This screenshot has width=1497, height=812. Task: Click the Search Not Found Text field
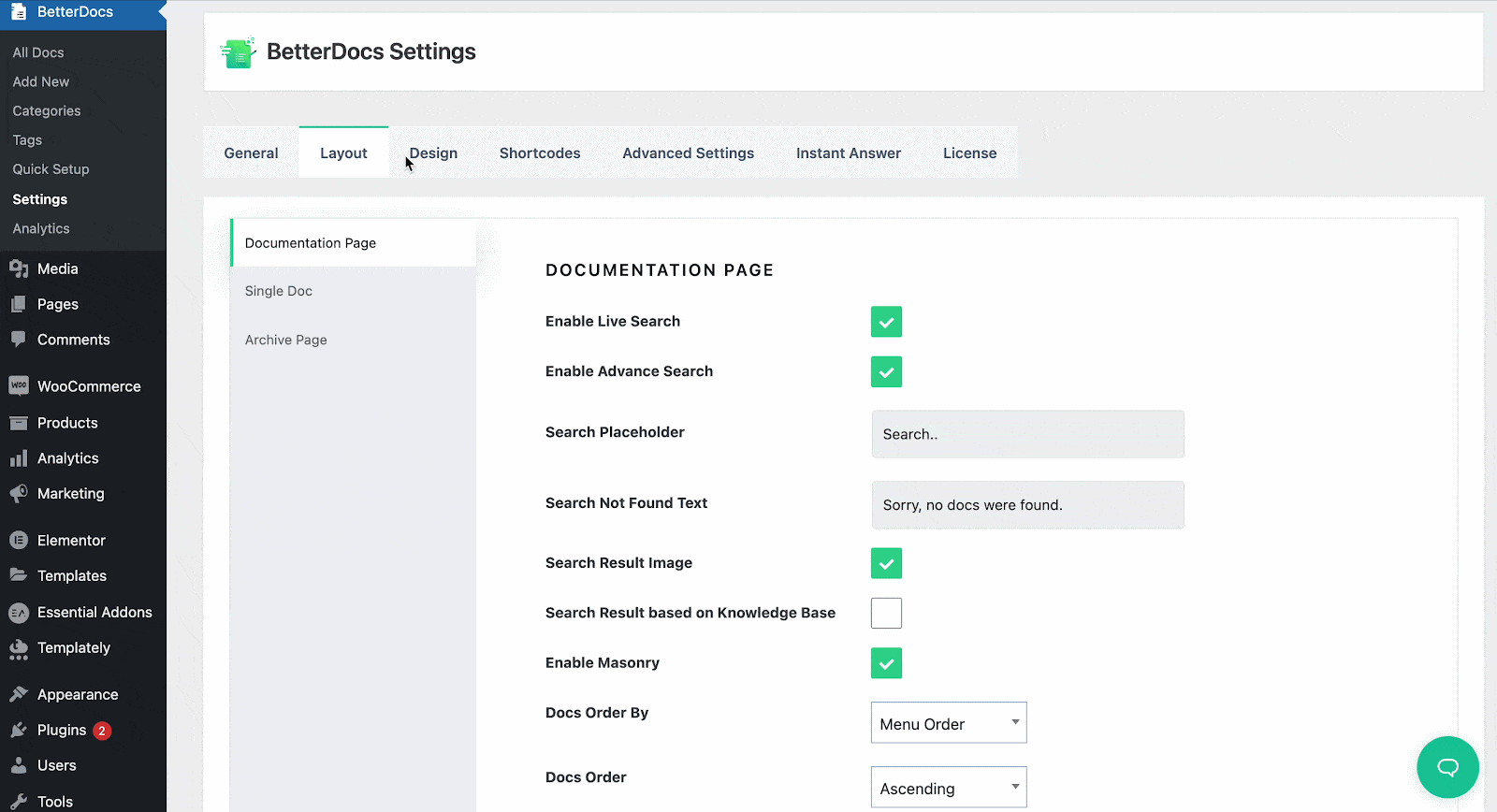(1027, 505)
